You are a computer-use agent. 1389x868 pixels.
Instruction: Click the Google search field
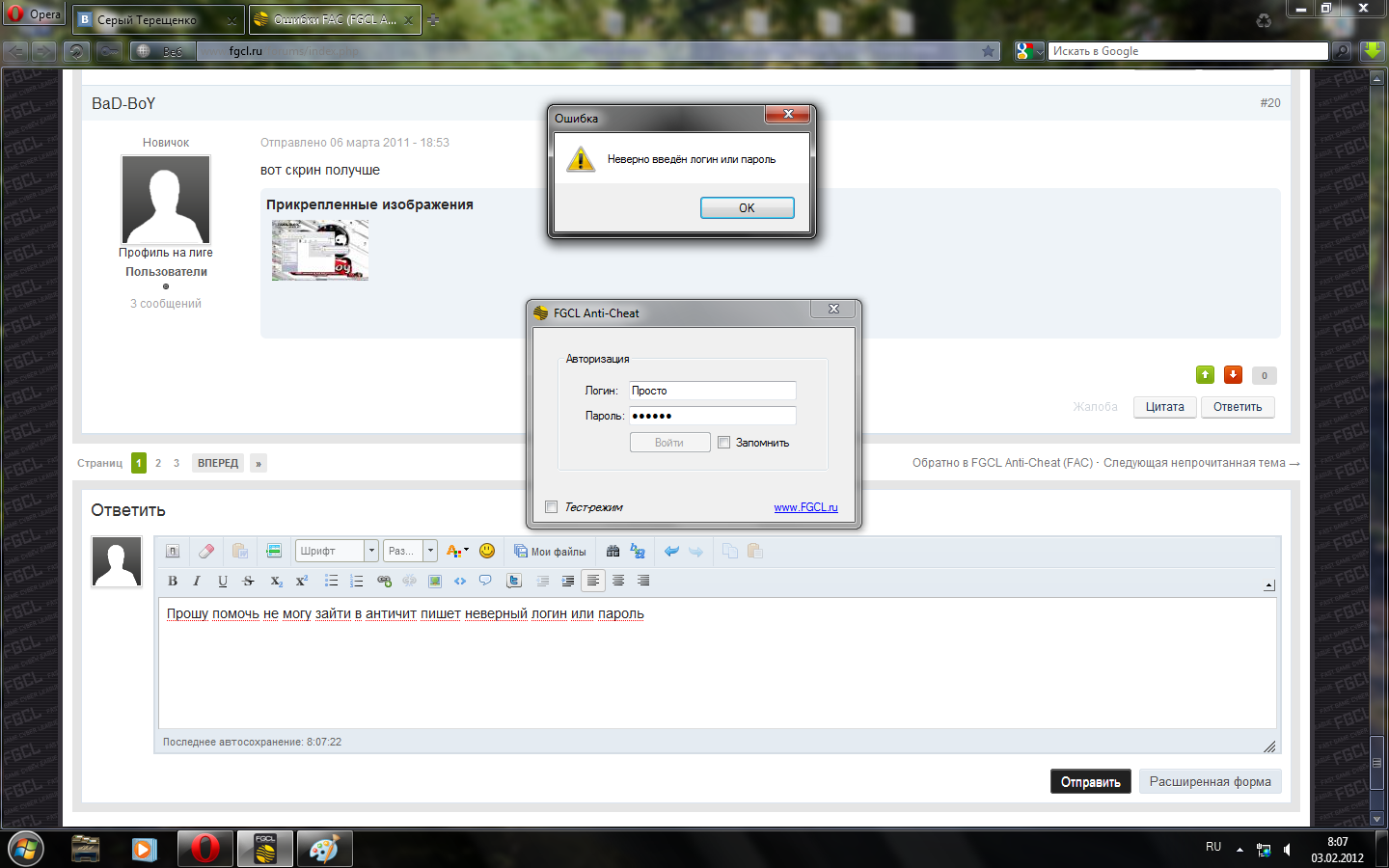pos(1187,51)
